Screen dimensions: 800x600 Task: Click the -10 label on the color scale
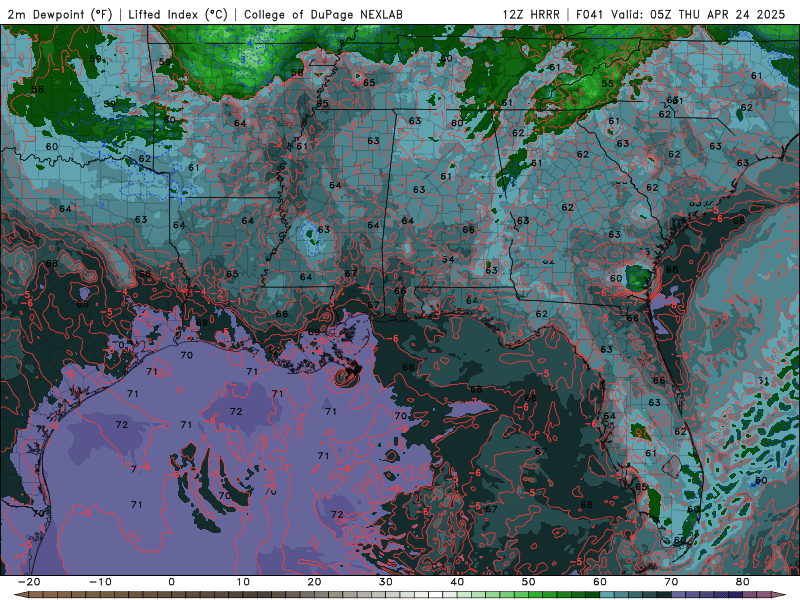[100, 582]
